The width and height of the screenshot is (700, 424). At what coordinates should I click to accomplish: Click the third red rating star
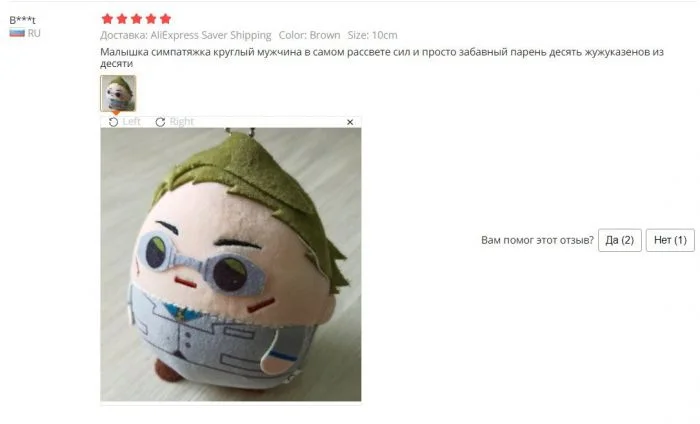pyautogui.click(x=137, y=19)
